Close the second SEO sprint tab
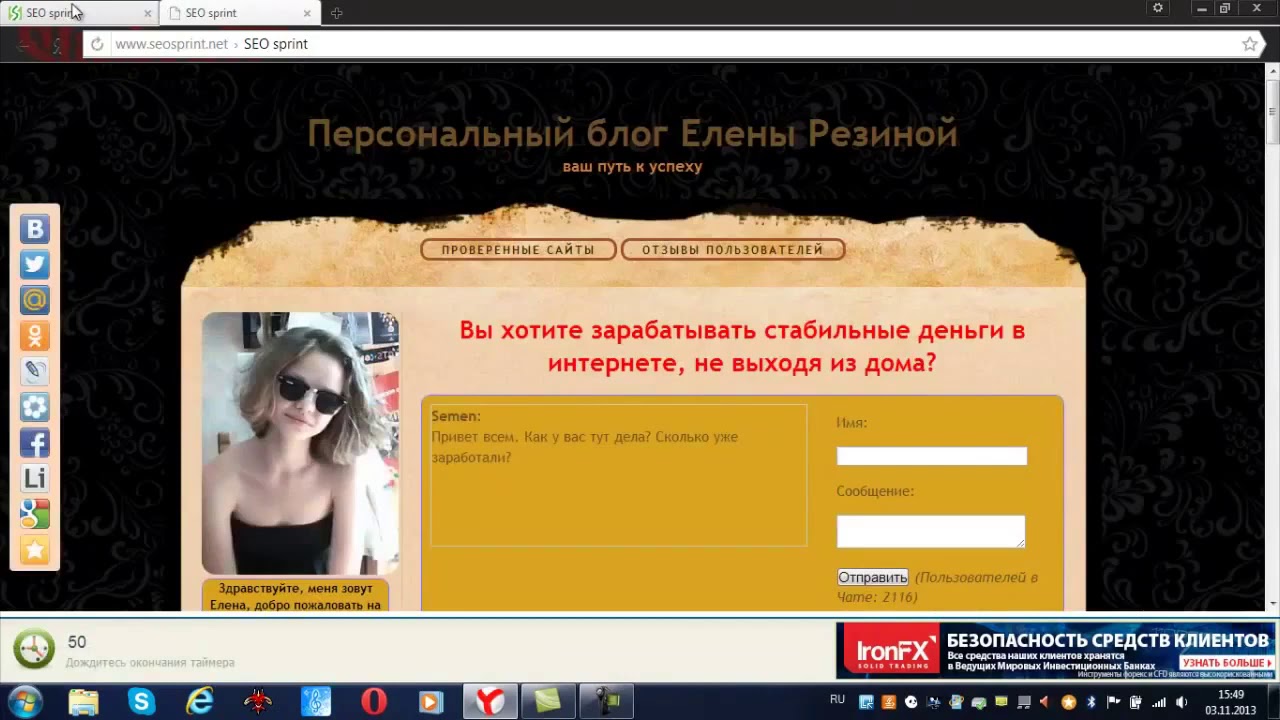The height and width of the screenshot is (720, 1280). pyautogui.click(x=307, y=13)
